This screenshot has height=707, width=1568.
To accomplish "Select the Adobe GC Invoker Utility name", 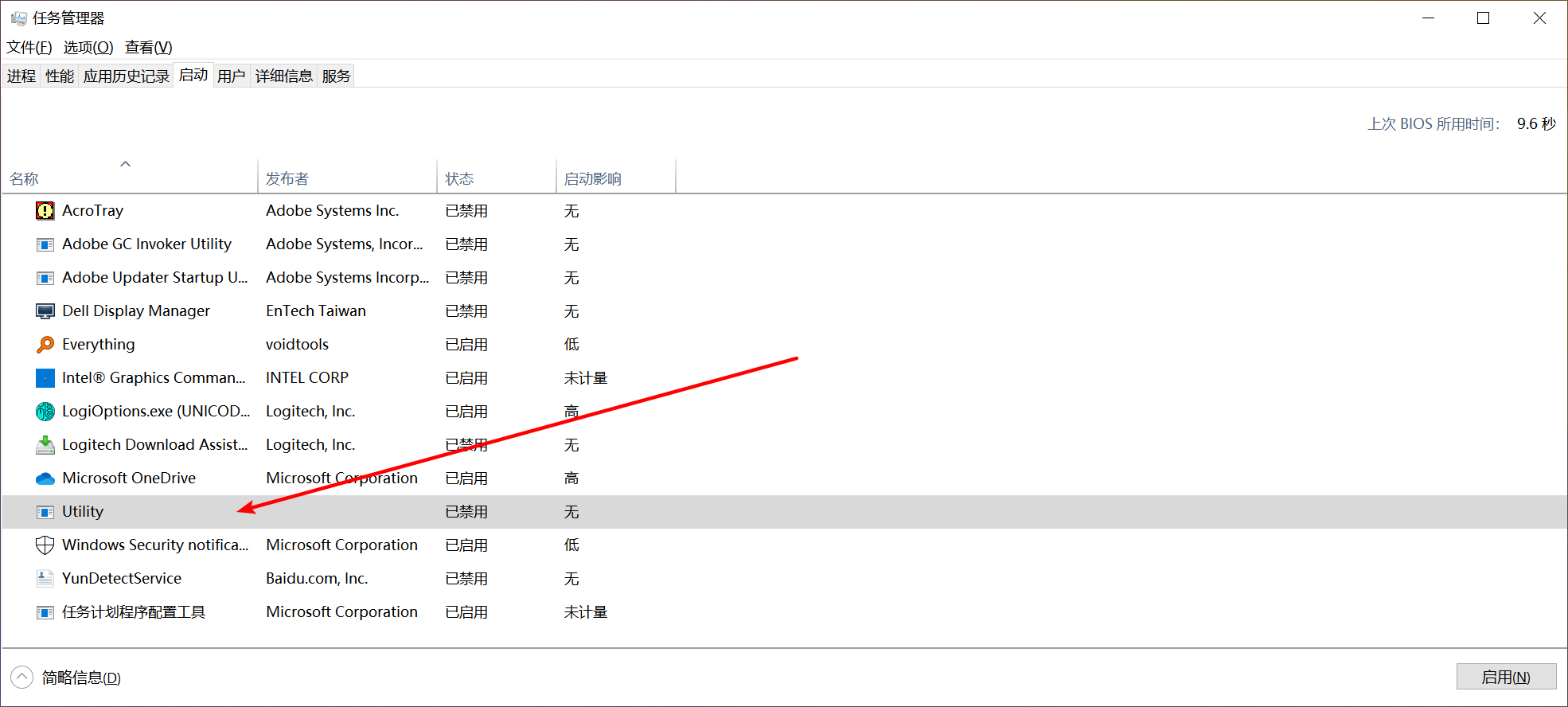I will tap(147, 244).
